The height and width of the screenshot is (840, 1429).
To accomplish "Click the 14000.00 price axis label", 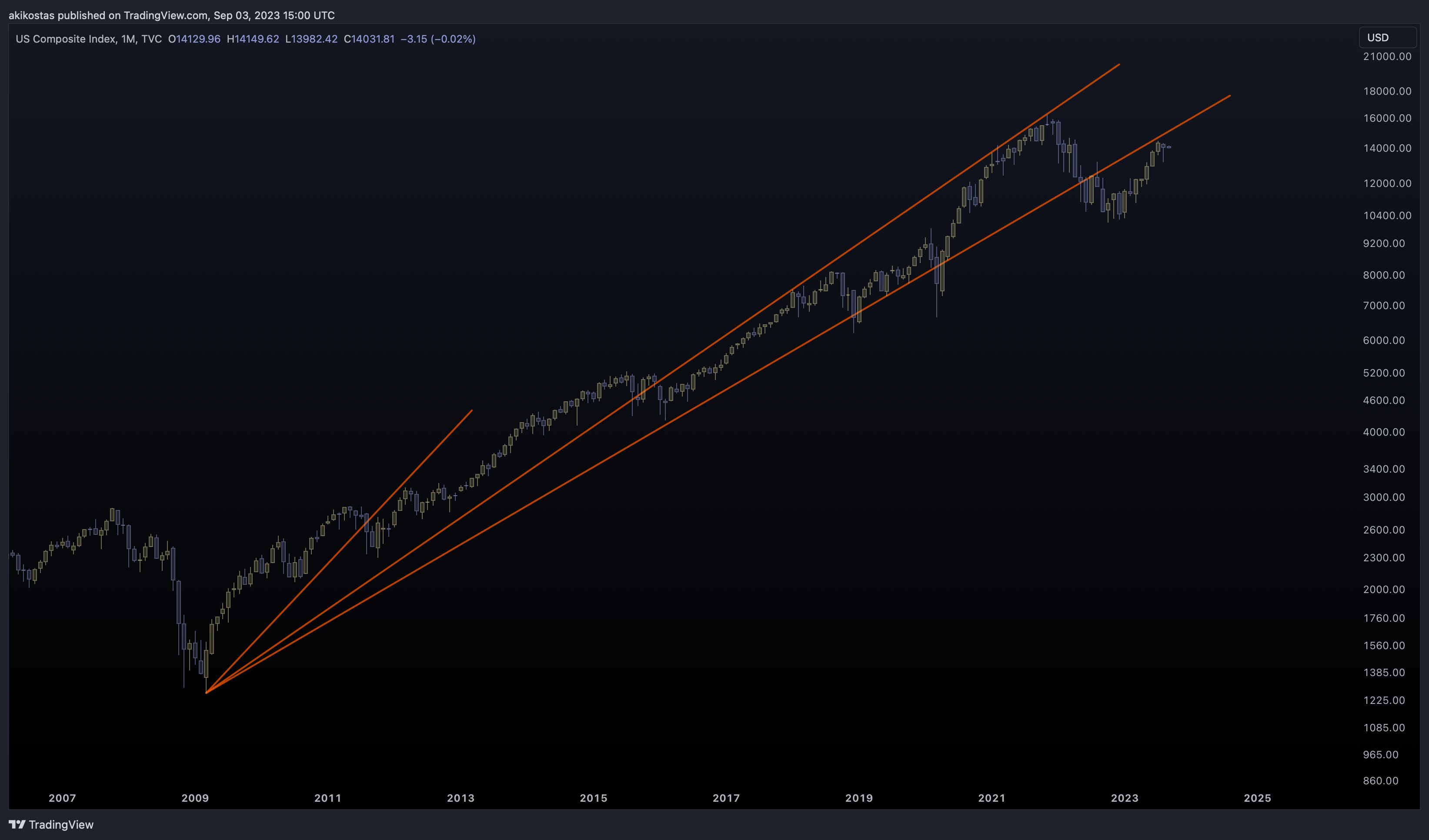I will pos(1387,148).
